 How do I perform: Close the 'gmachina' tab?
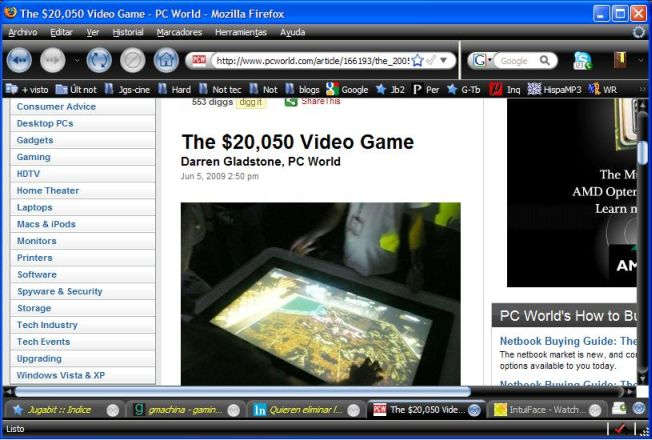click(234, 410)
